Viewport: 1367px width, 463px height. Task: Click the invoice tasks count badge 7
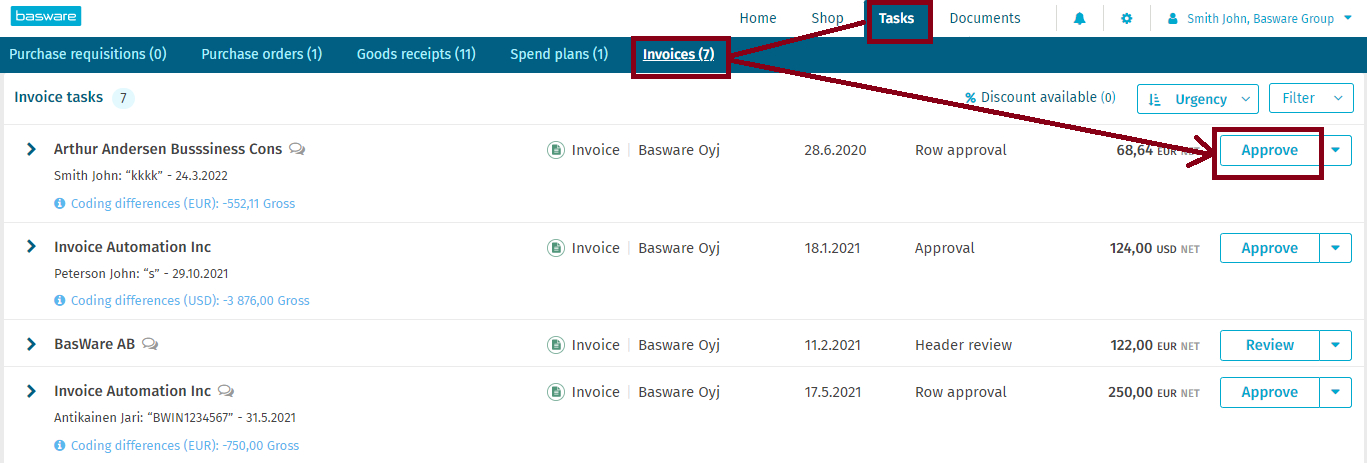[x=123, y=98]
